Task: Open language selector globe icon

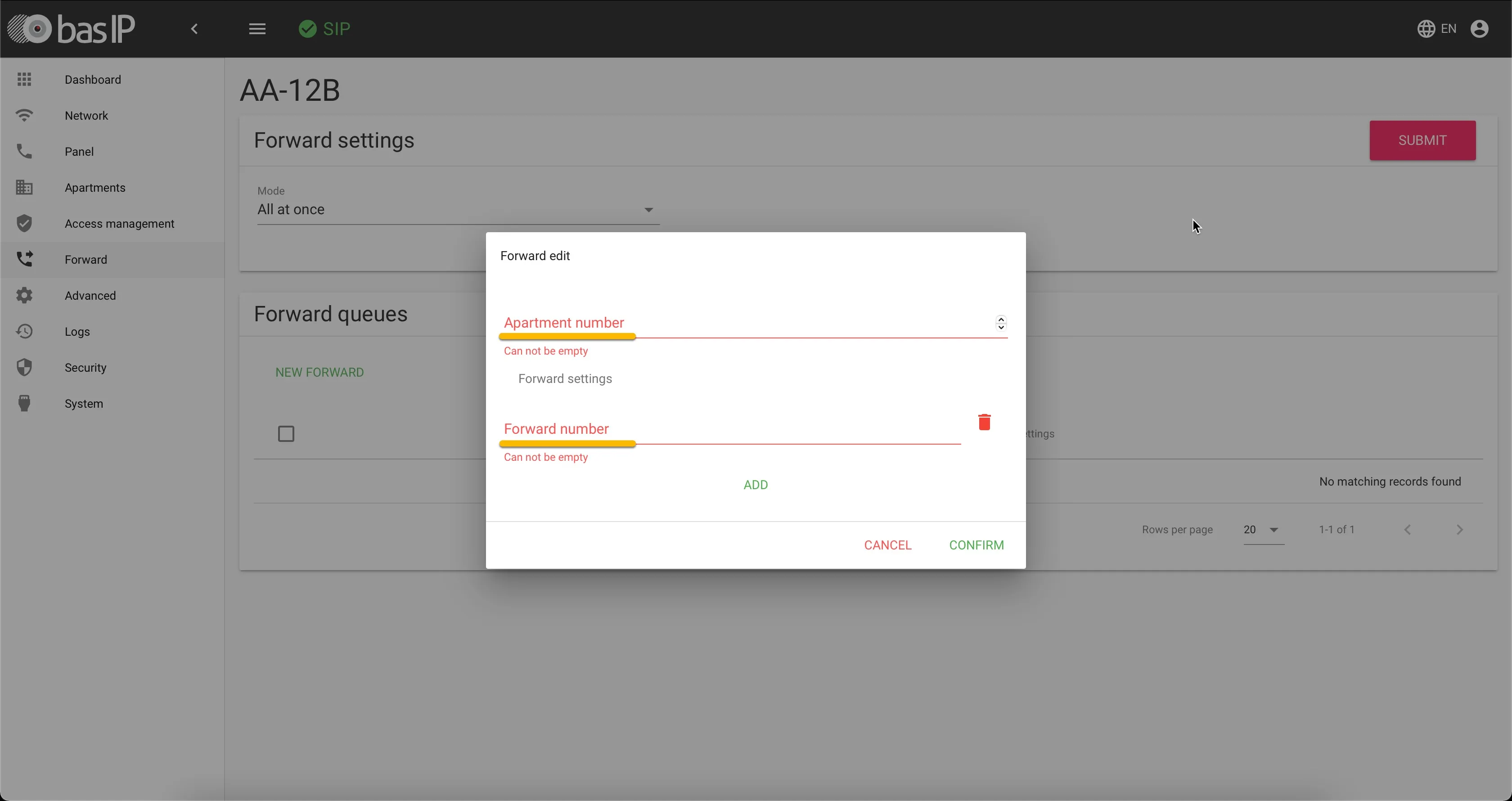Action: pos(1426,29)
